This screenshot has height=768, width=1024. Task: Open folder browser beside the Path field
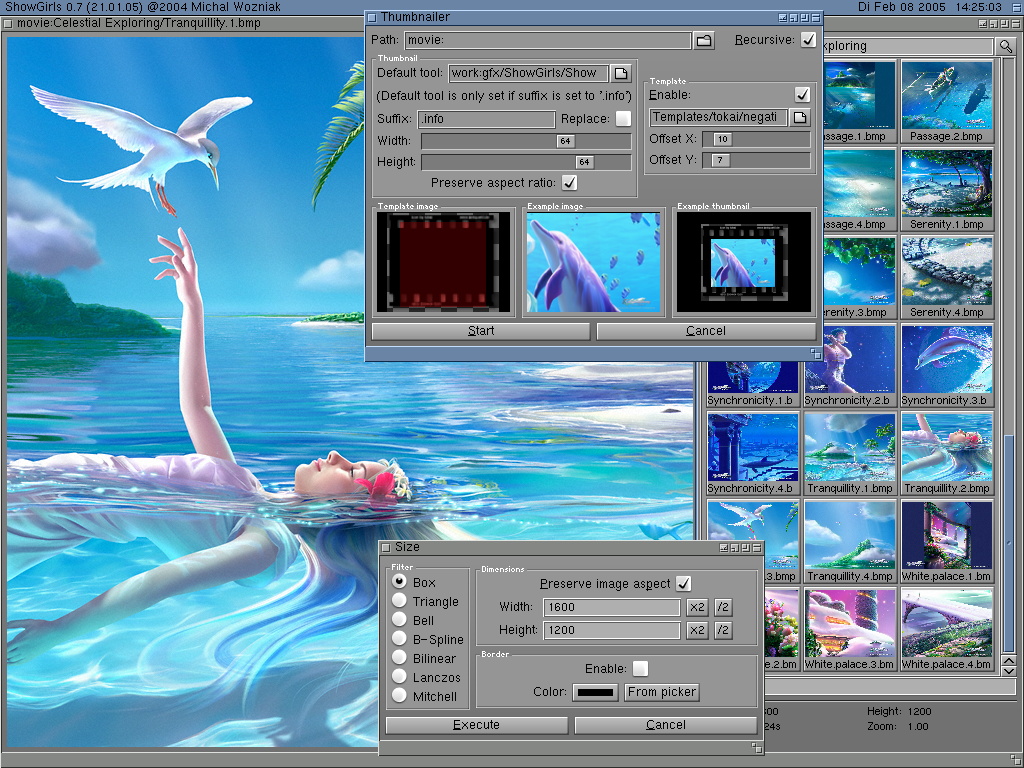(x=705, y=41)
